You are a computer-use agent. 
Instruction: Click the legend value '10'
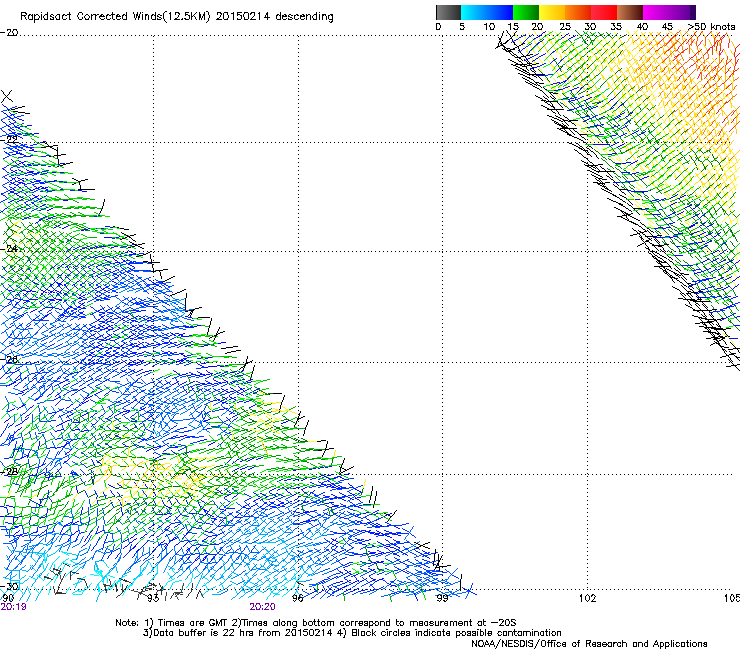point(489,27)
